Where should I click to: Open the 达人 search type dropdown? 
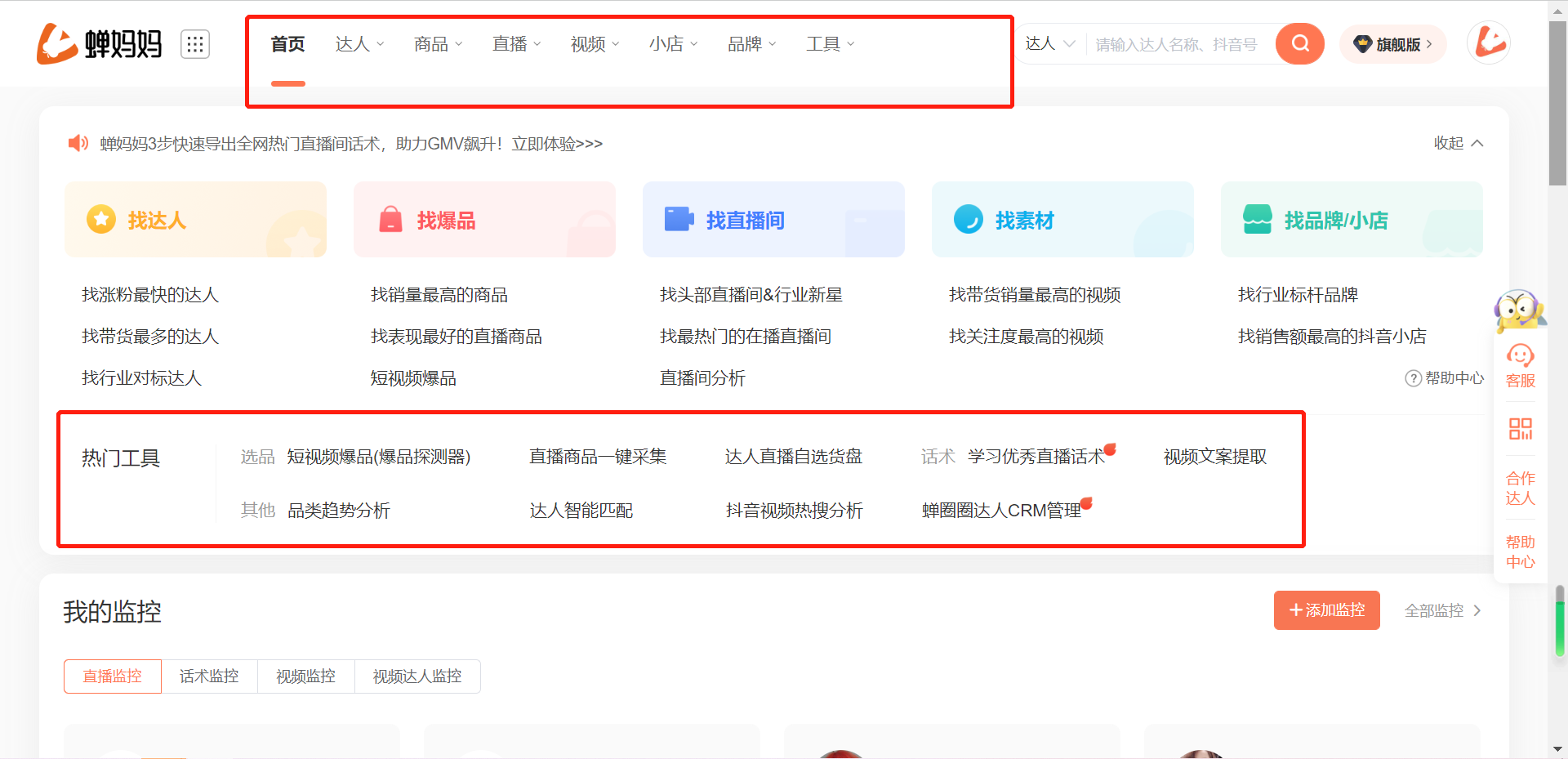[x=1050, y=44]
